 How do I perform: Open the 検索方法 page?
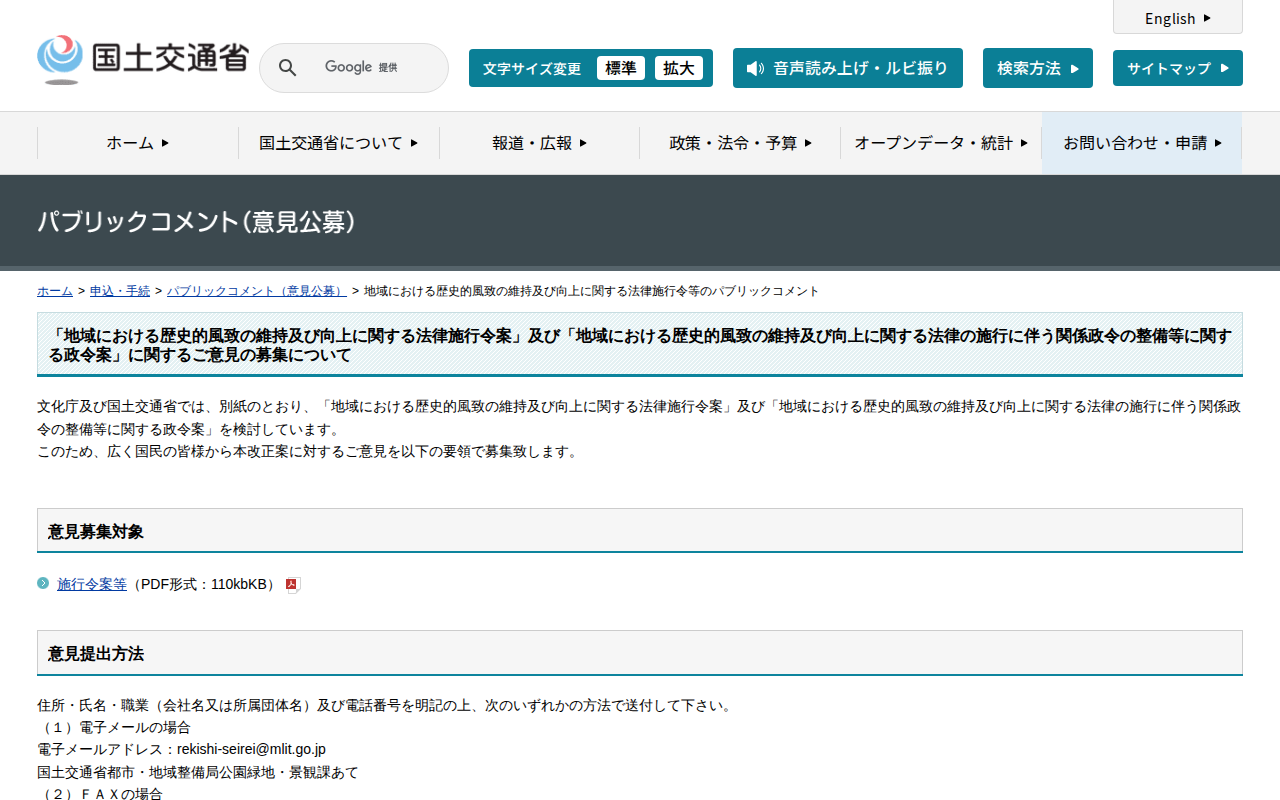pos(1038,68)
